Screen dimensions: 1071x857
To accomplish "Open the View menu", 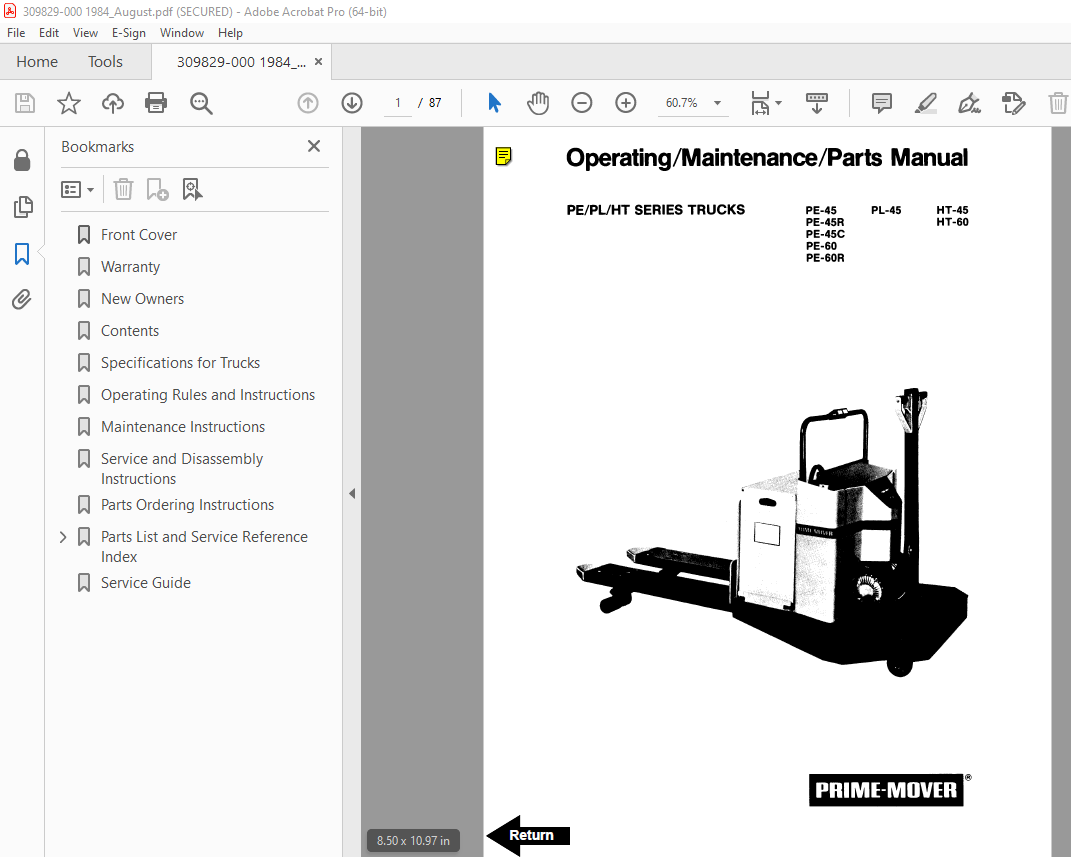I will [x=85, y=33].
